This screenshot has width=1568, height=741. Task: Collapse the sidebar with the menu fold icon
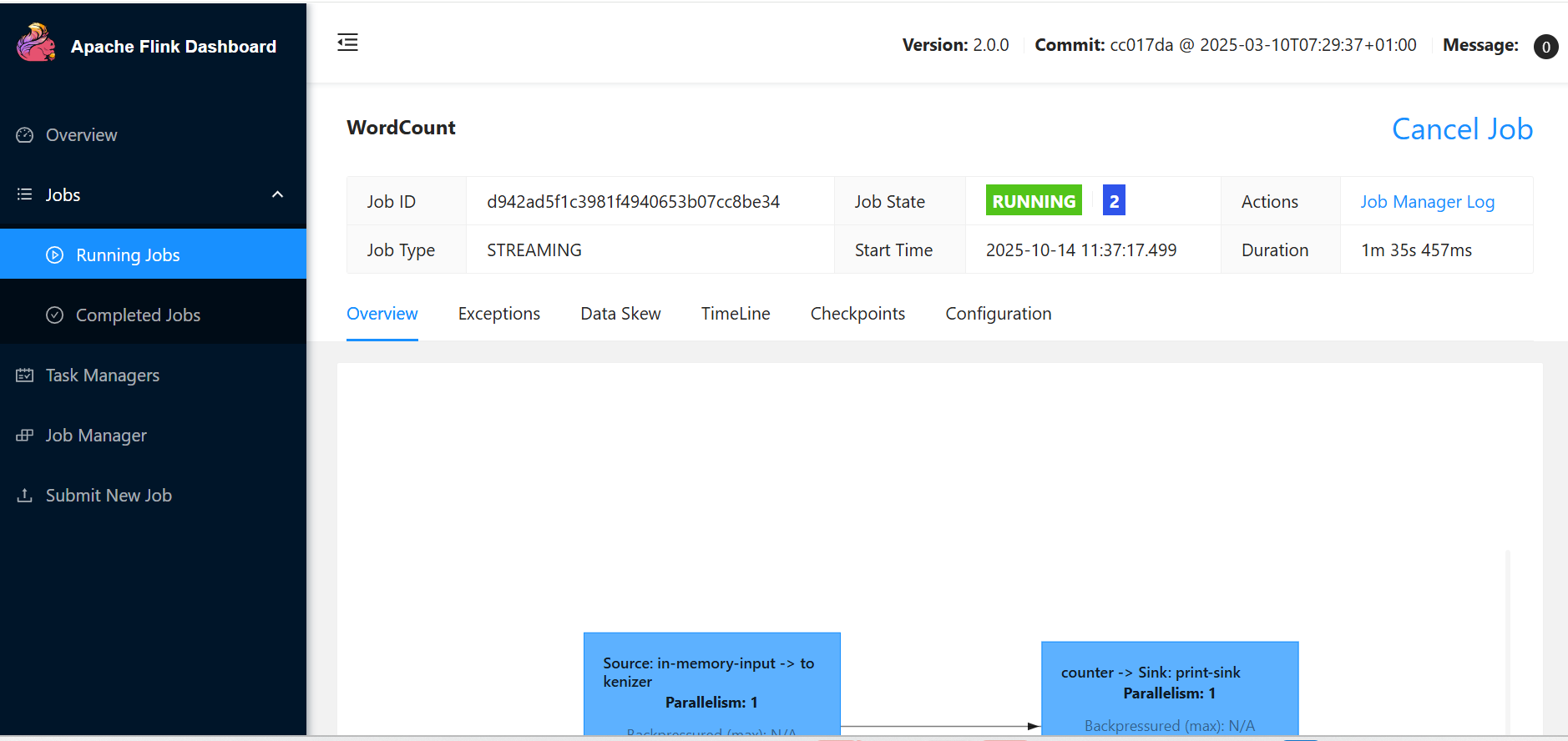[x=347, y=43]
